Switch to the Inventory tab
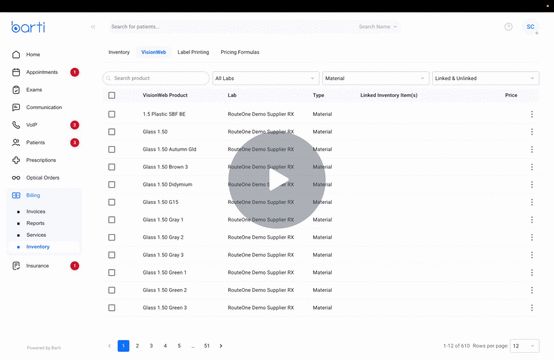This screenshot has height=360, width=554. coord(119,52)
